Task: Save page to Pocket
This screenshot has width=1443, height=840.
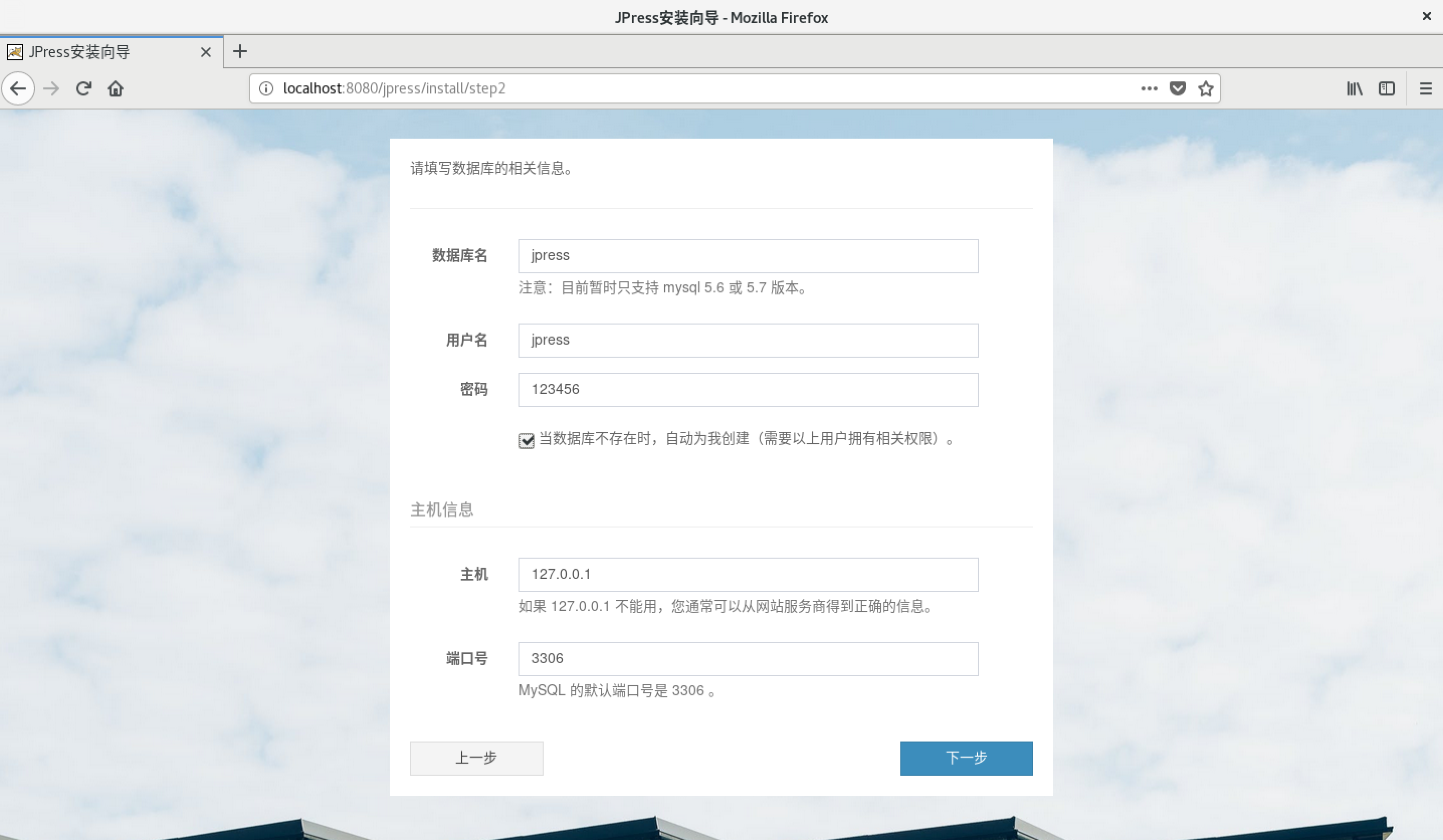Action: tap(1177, 88)
